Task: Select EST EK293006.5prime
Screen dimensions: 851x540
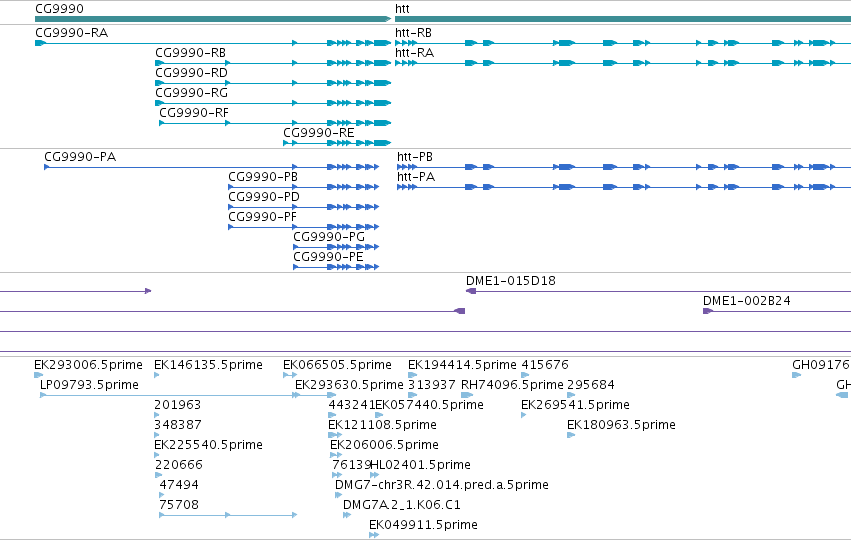Action: [x=88, y=365]
